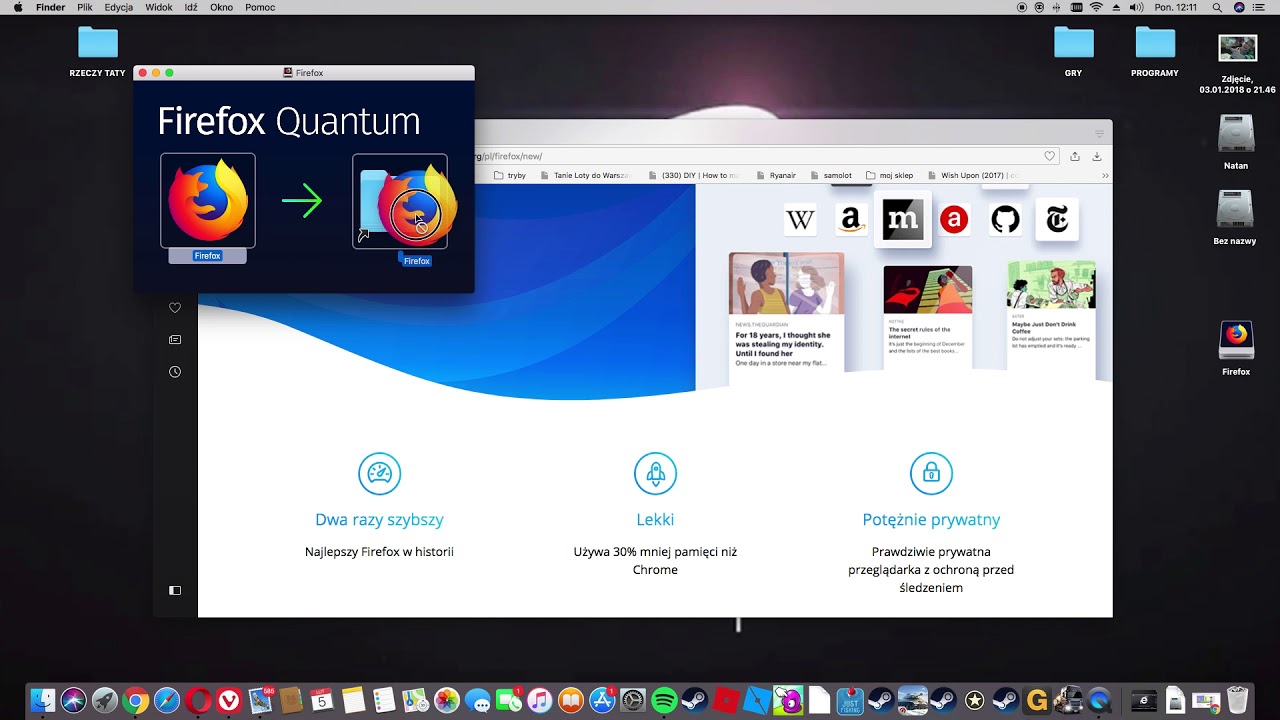The height and width of the screenshot is (720, 1280).
Task: Open the Ryanair bookmark
Action: 777,175
